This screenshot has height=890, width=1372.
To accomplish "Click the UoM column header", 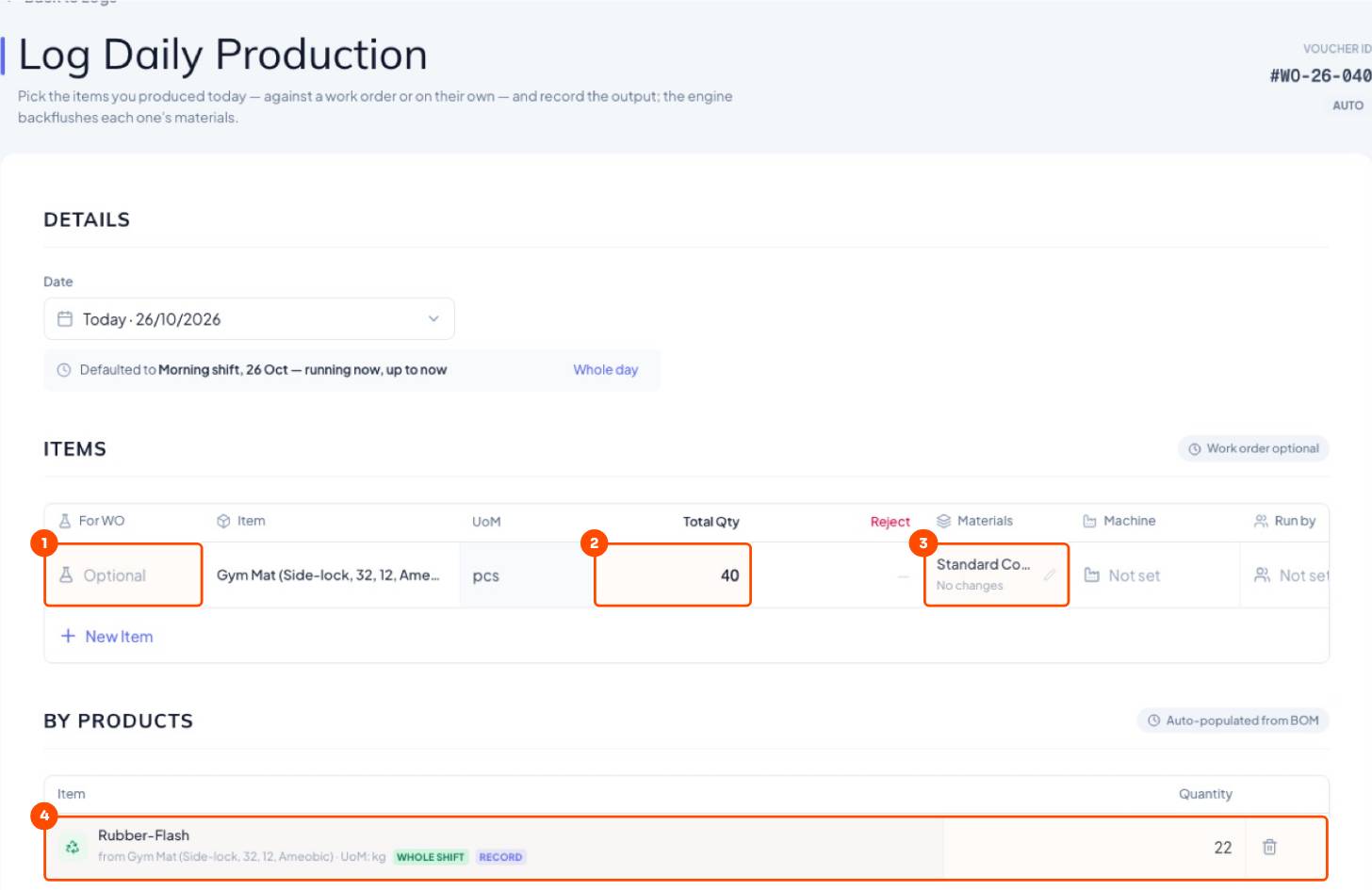I will (486, 522).
